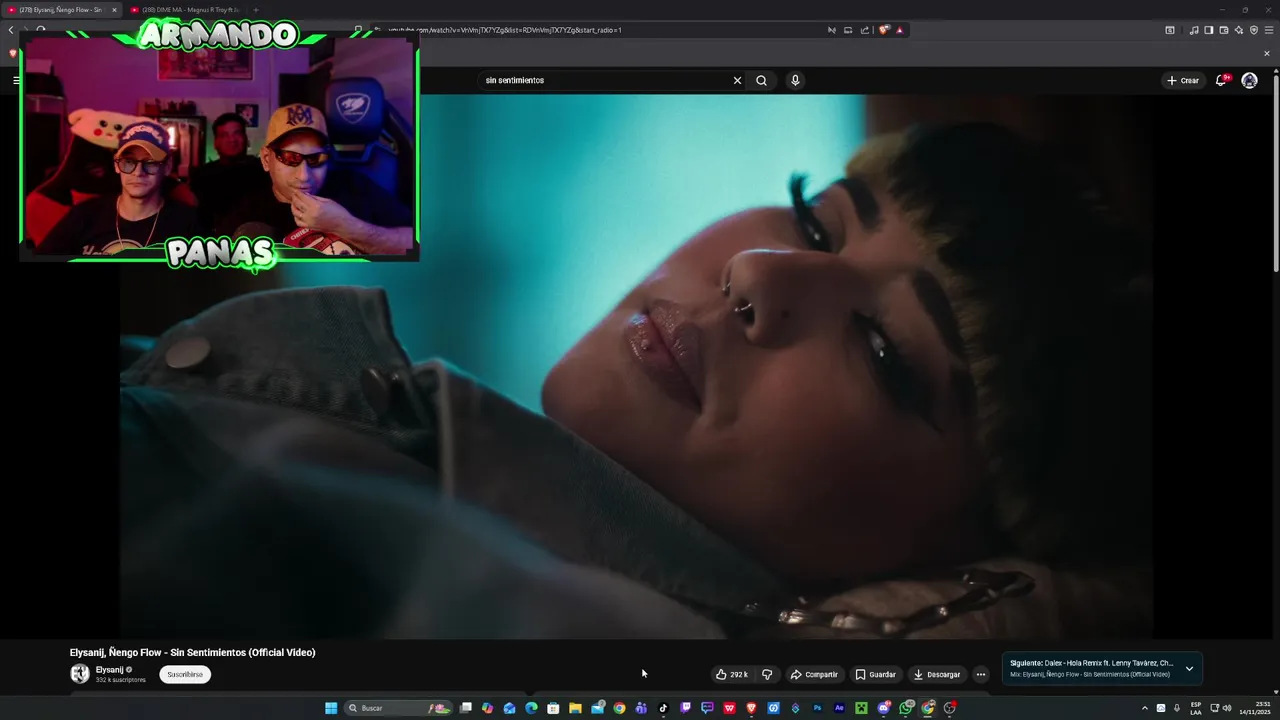Start voice search with microphone icon

pyautogui.click(x=795, y=80)
